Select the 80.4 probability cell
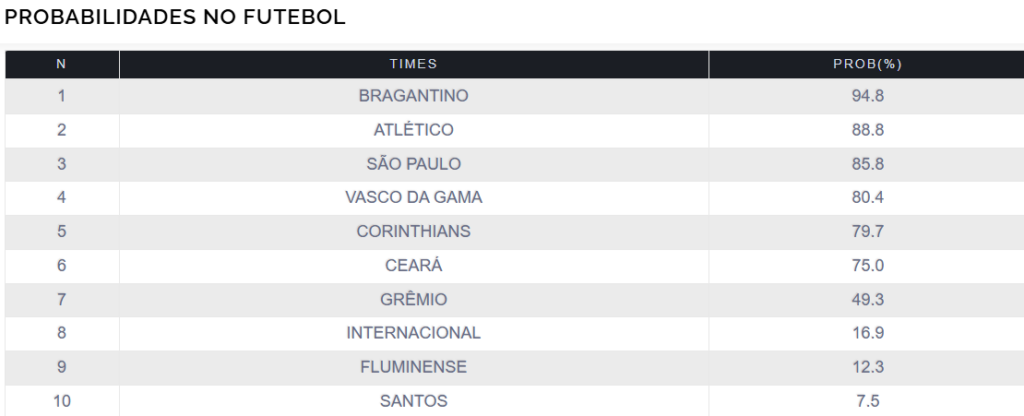Screen dimensions: 1024x416 867,198
